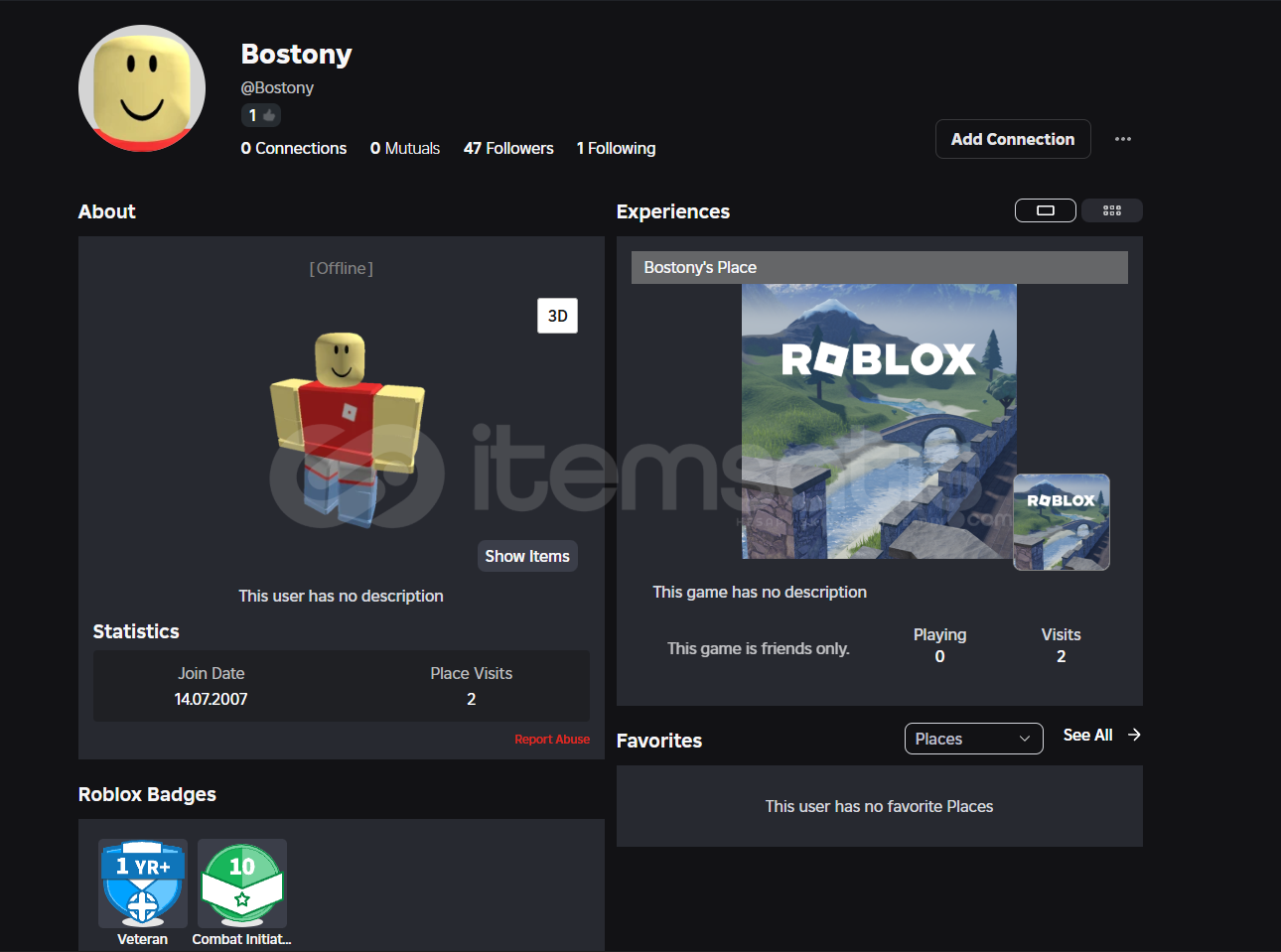This screenshot has height=952, width=1281.
Task: Click Show Items under the avatar
Action: [527, 556]
